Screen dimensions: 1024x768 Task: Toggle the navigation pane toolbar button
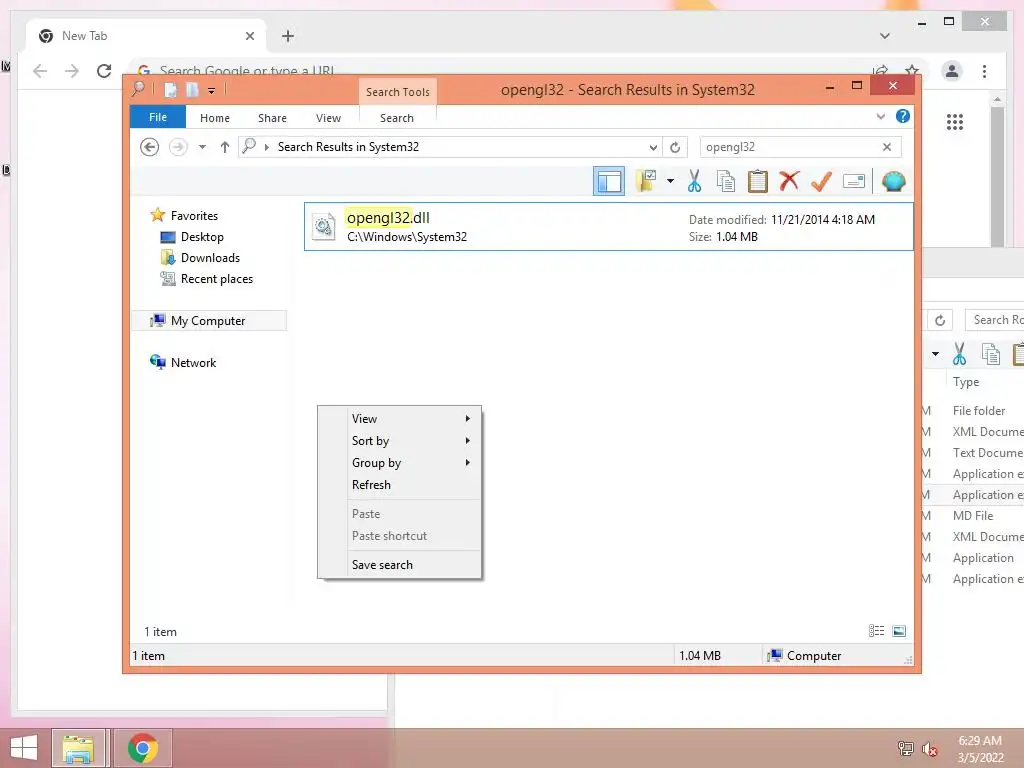click(x=609, y=181)
